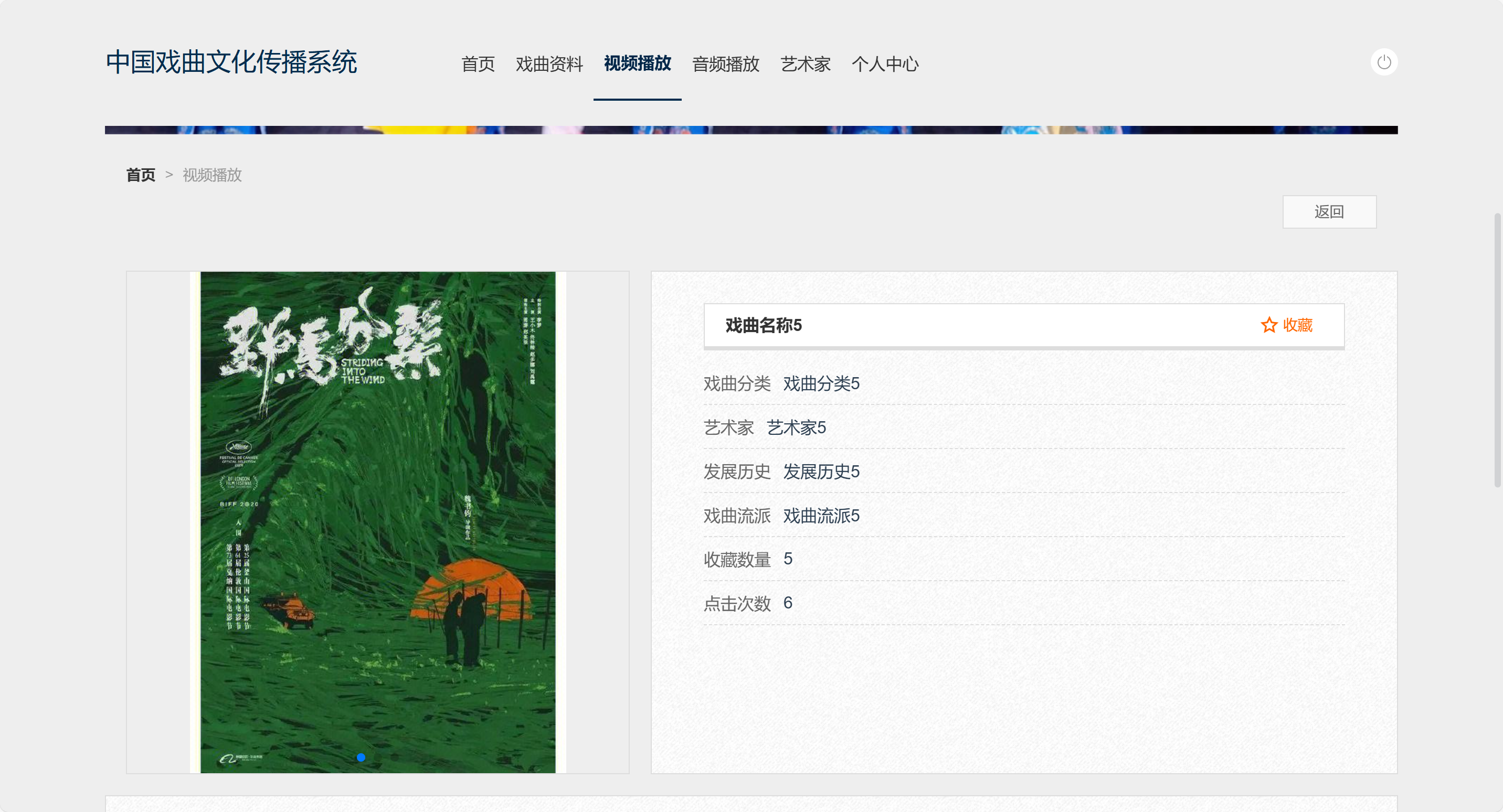Switch to the 音频播放 tab
This screenshot has width=1503, height=812.
[725, 63]
